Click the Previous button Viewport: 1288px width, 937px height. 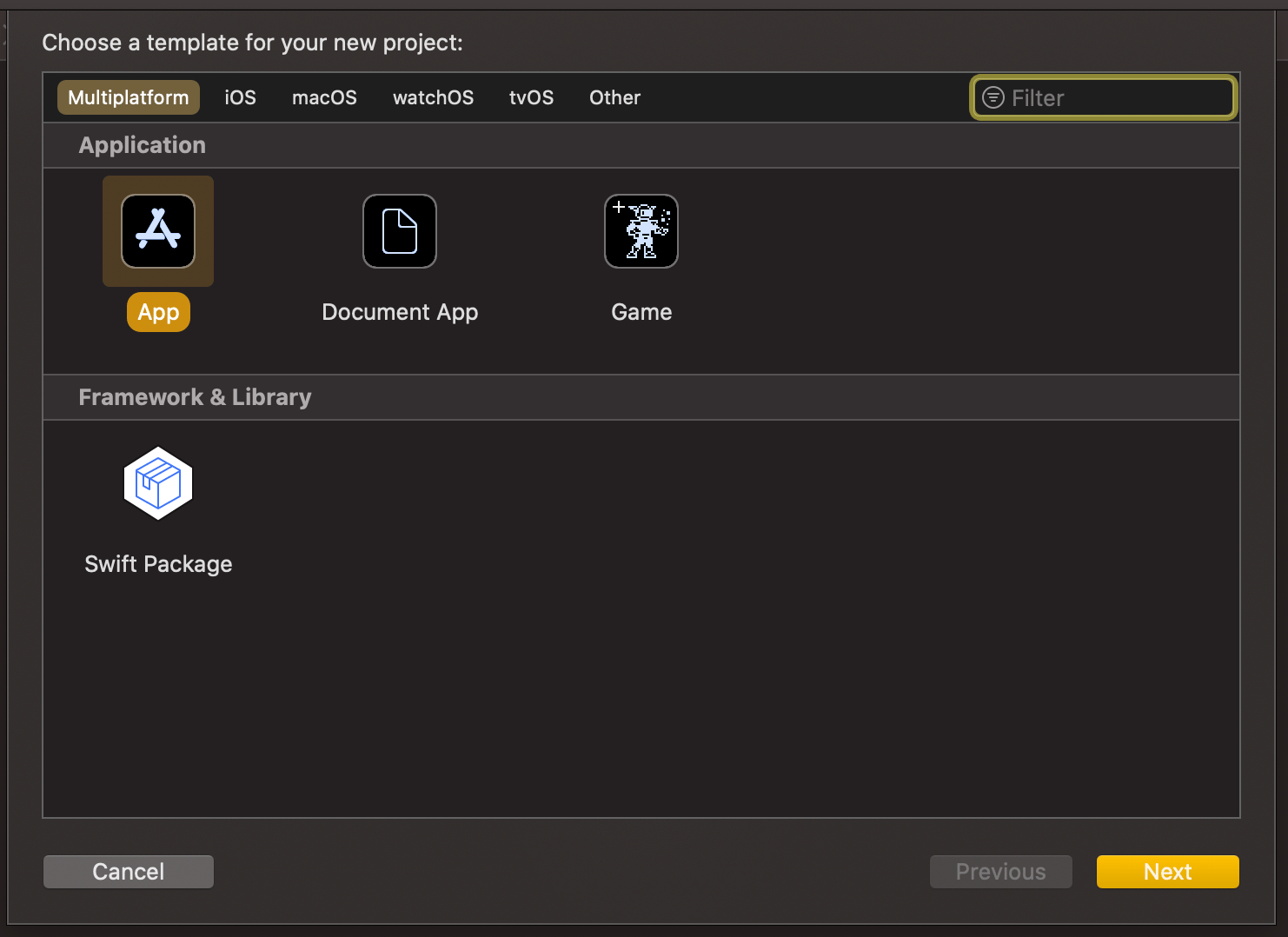(x=1000, y=872)
